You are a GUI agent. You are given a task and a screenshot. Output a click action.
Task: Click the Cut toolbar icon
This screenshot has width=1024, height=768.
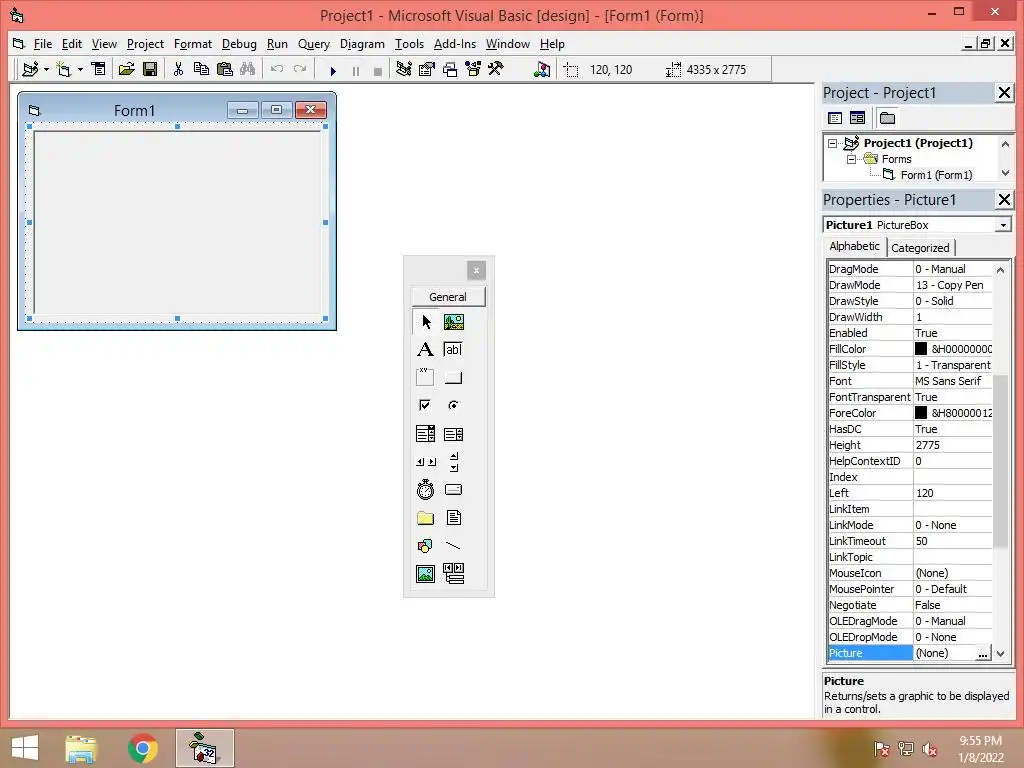tap(178, 69)
